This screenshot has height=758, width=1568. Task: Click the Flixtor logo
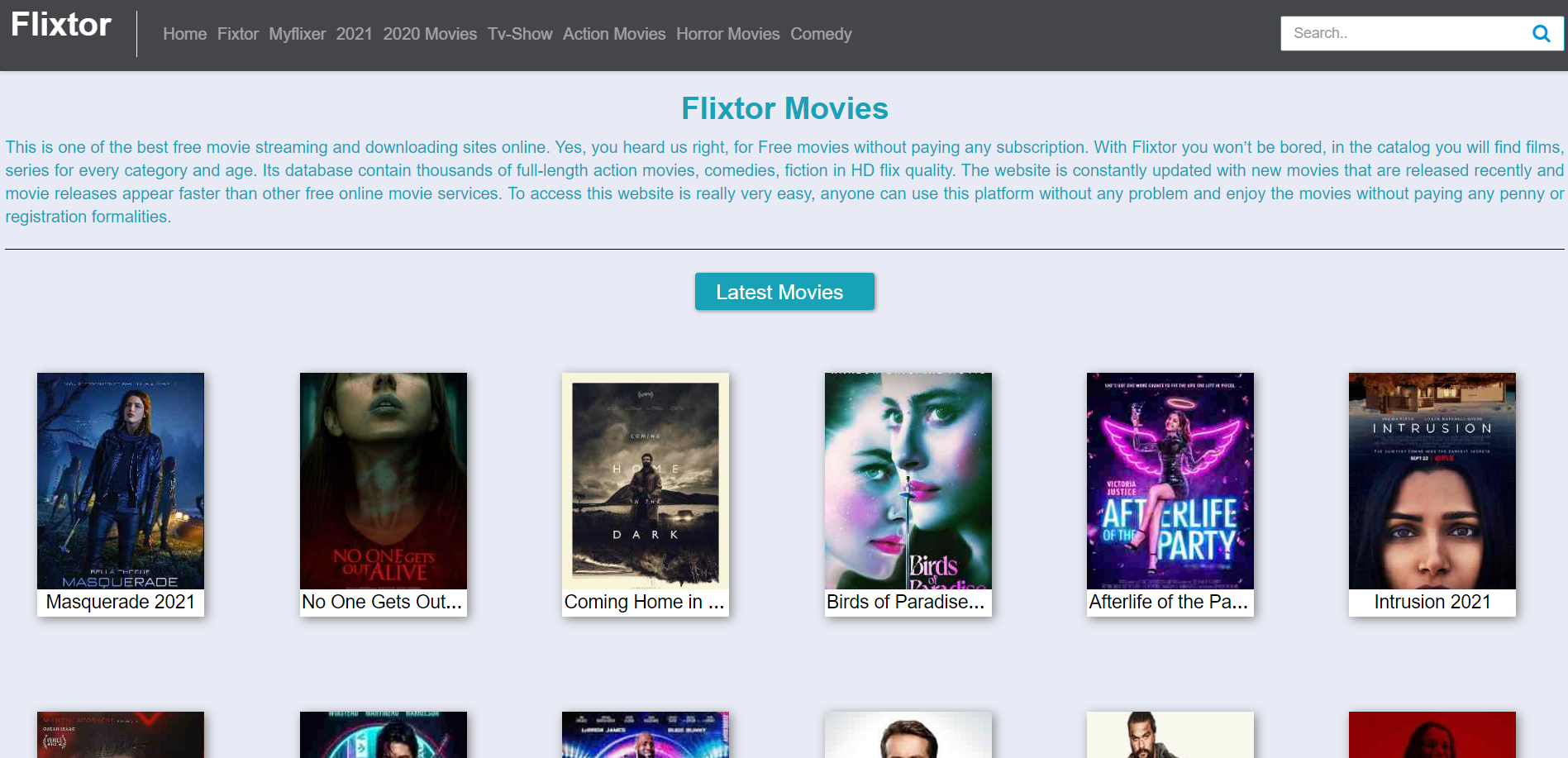(x=60, y=25)
